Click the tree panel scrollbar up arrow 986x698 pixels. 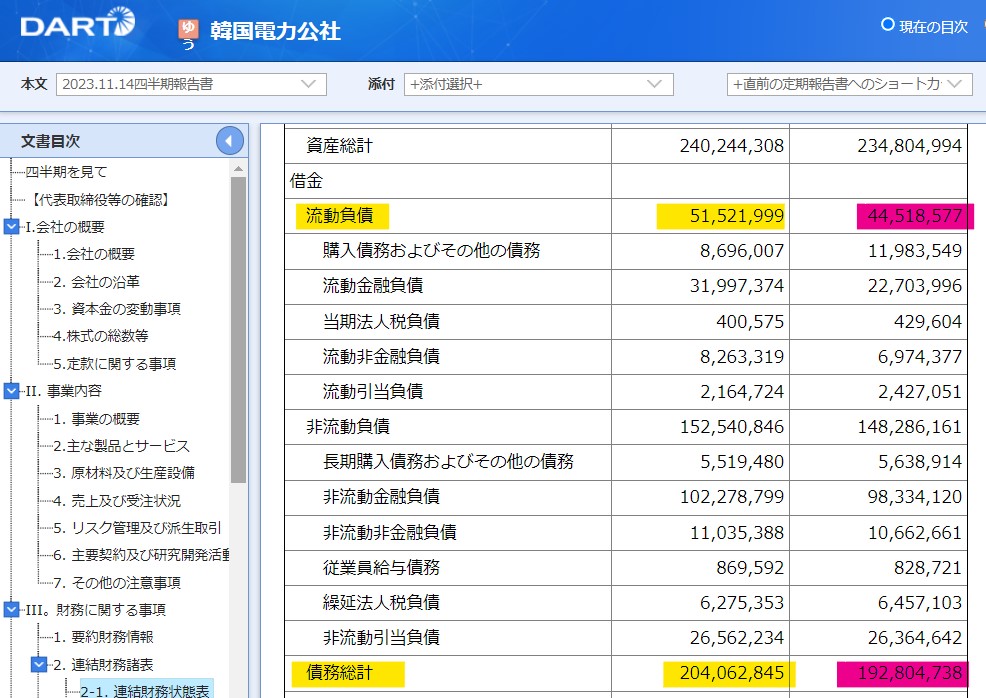[x=238, y=169]
